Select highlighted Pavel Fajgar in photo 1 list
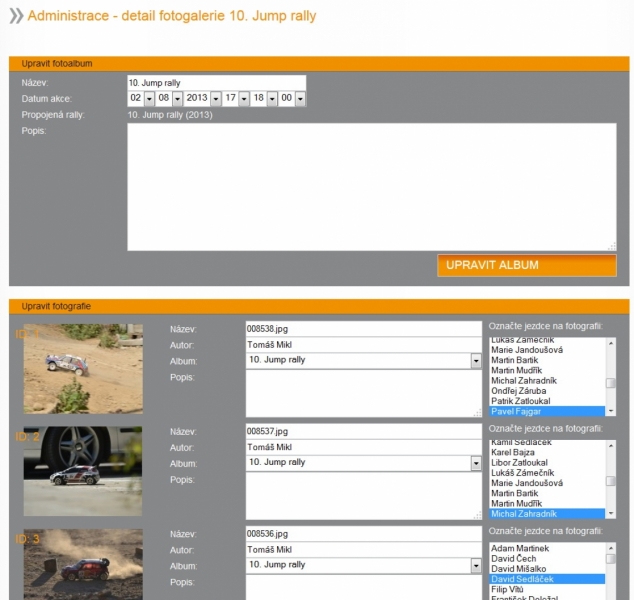634x600 pixels. (x=547, y=412)
